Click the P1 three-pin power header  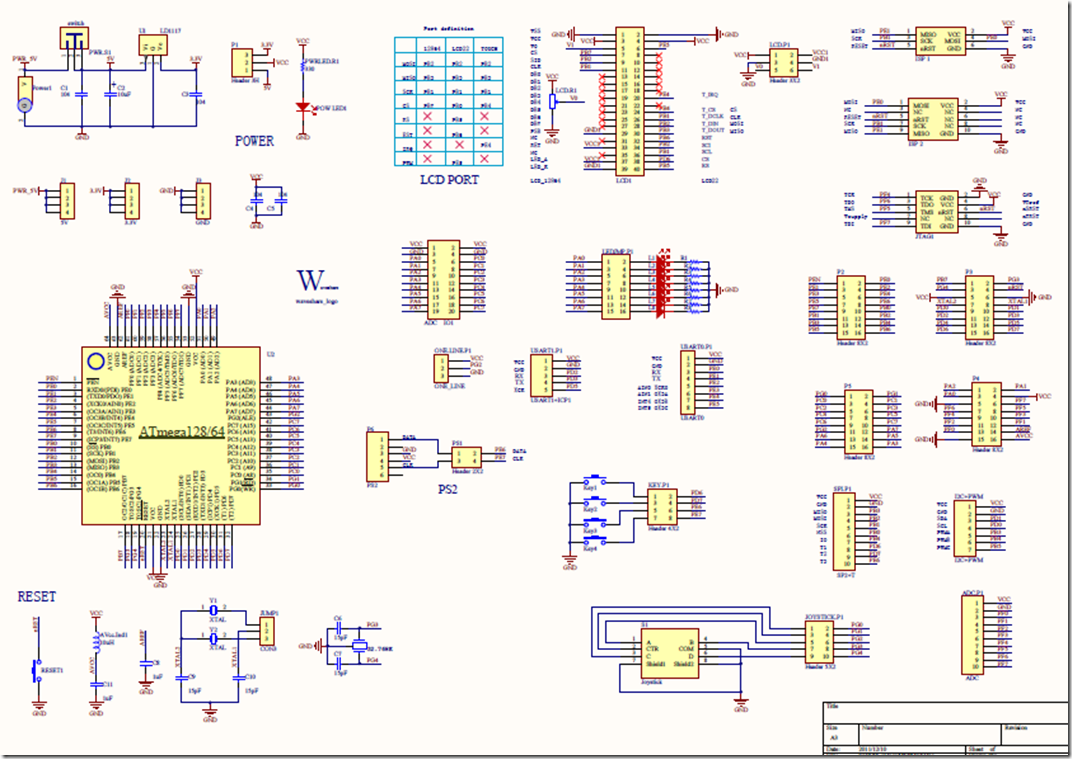(240, 63)
